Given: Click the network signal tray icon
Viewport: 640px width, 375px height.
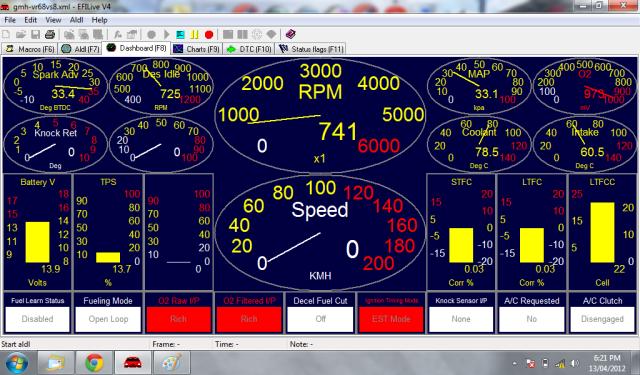Looking at the screenshot, I should pyautogui.click(x=560, y=363).
